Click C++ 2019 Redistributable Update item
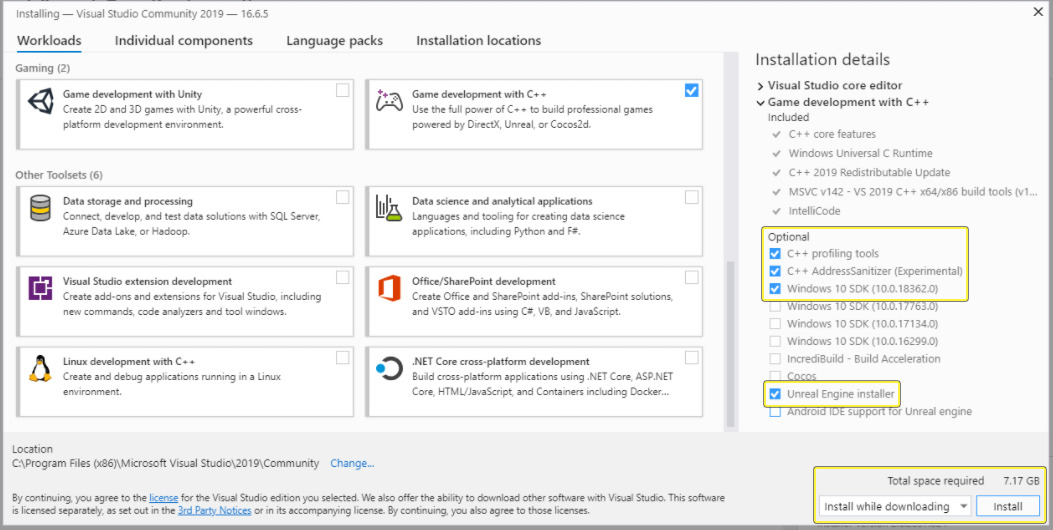 click(869, 173)
